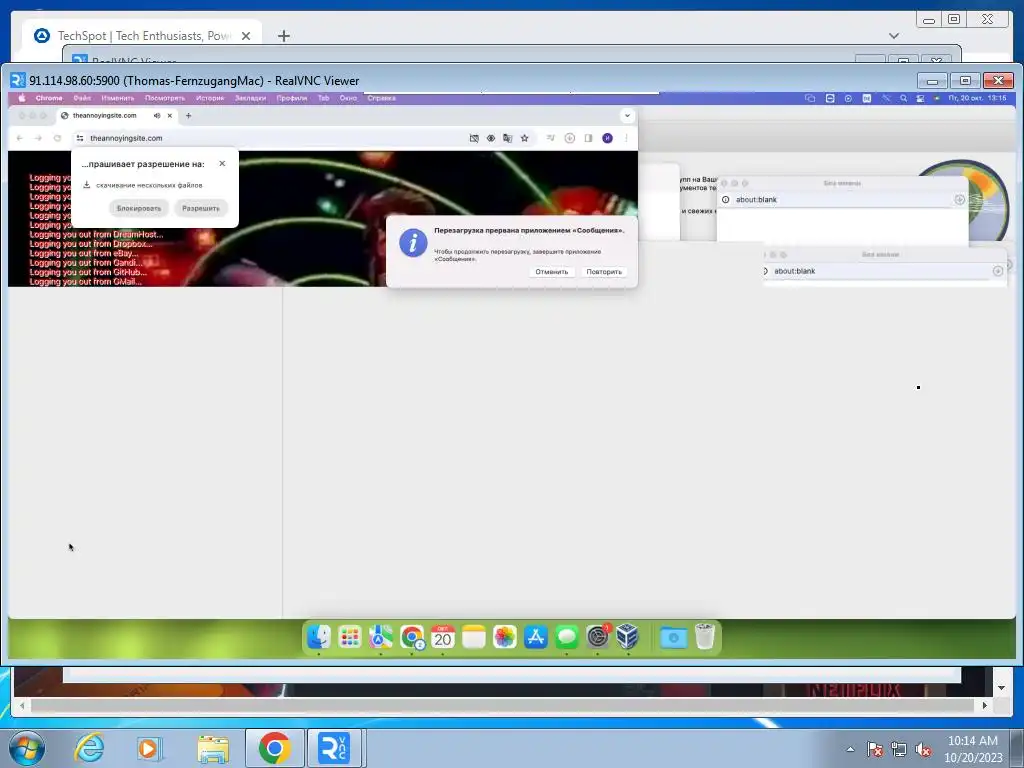Expand the remote Chrome tab search dropdown

click(627, 116)
